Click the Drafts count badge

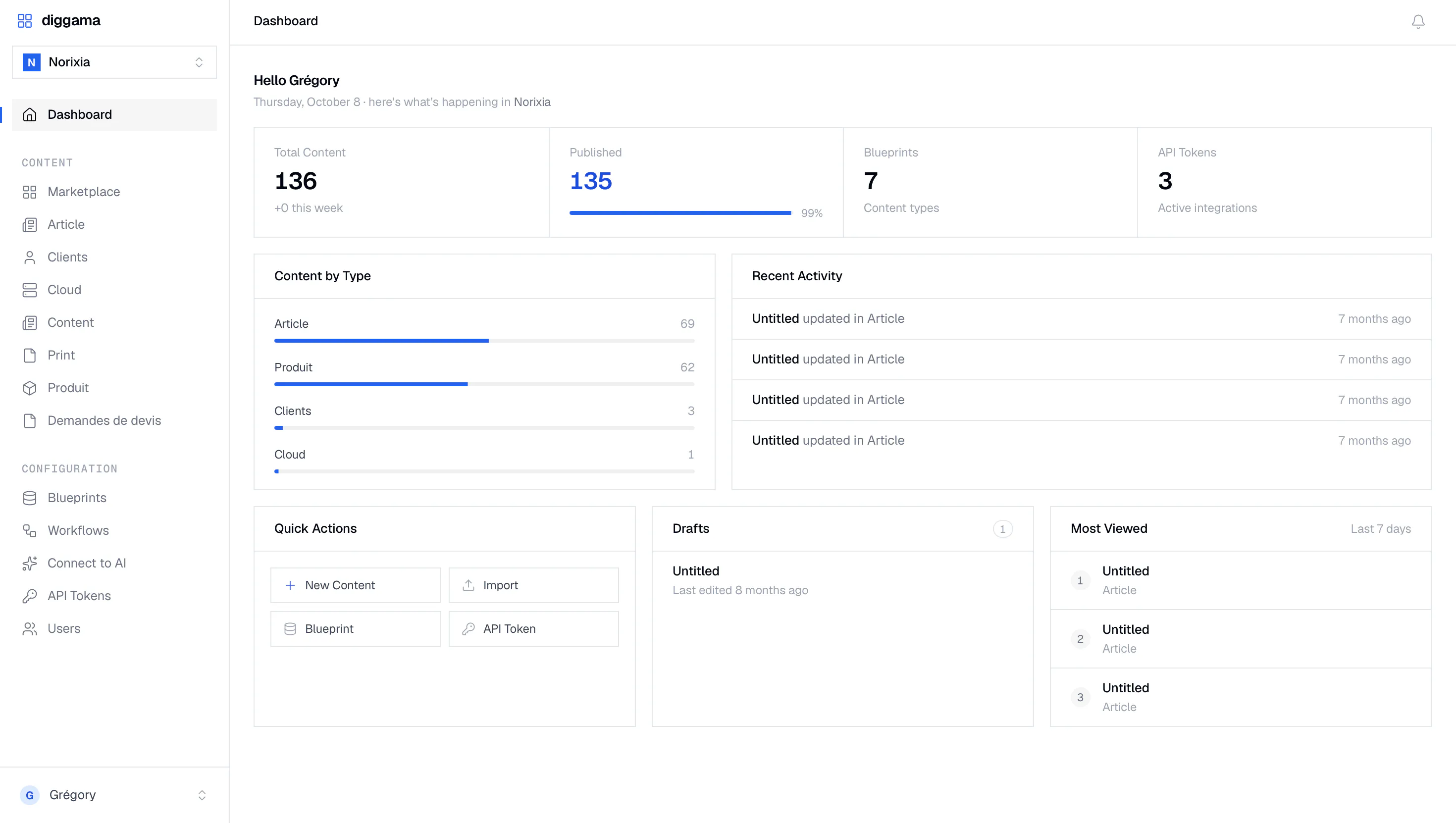(1003, 529)
